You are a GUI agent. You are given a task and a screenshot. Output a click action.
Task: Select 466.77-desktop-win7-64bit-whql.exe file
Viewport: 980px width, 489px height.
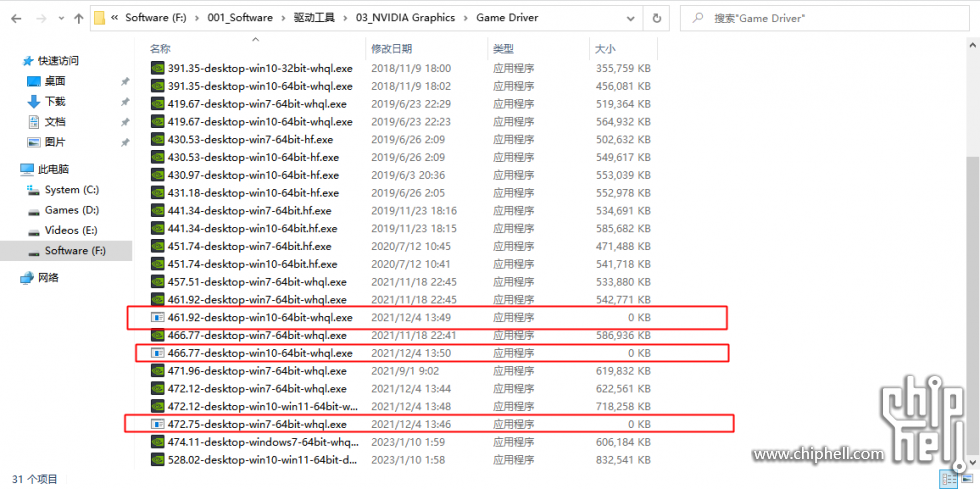[x=257, y=336]
